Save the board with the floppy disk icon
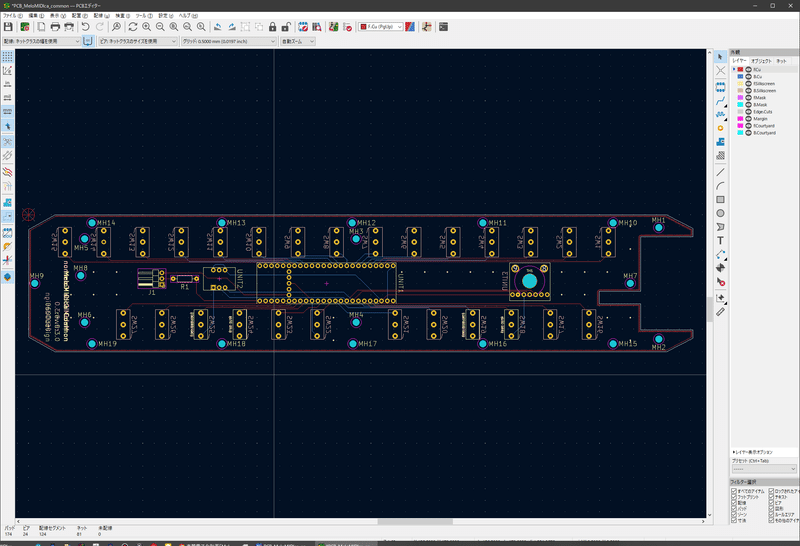 (x=8, y=27)
